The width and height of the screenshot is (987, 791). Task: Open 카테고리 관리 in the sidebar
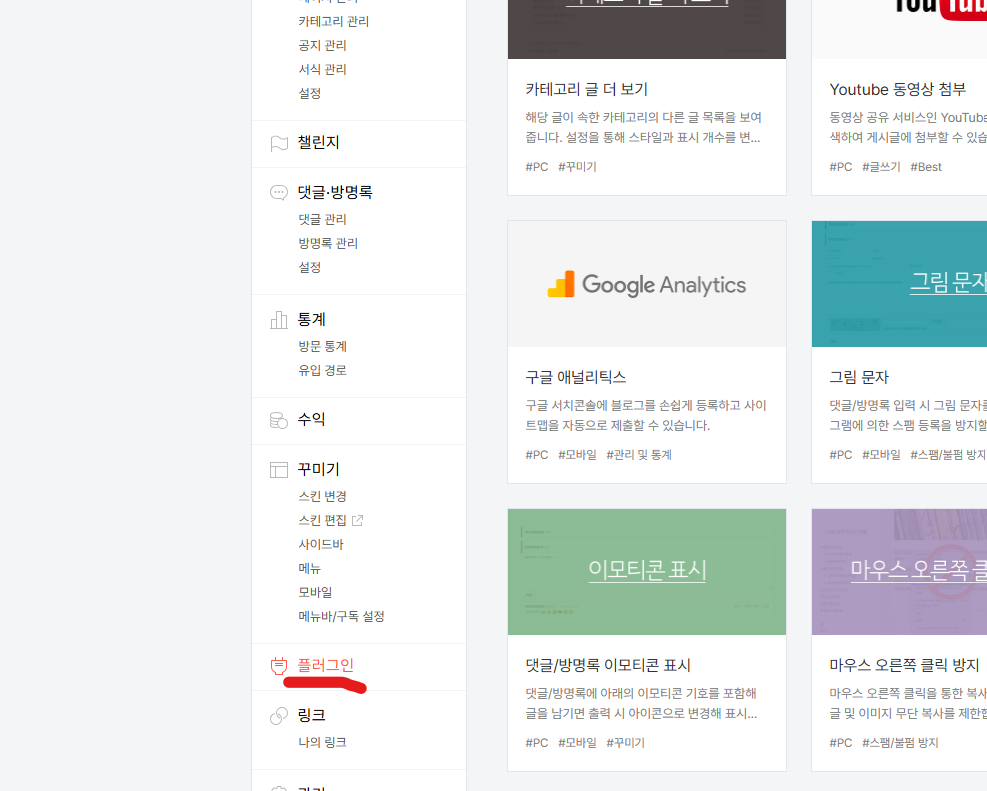click(334, 21)
